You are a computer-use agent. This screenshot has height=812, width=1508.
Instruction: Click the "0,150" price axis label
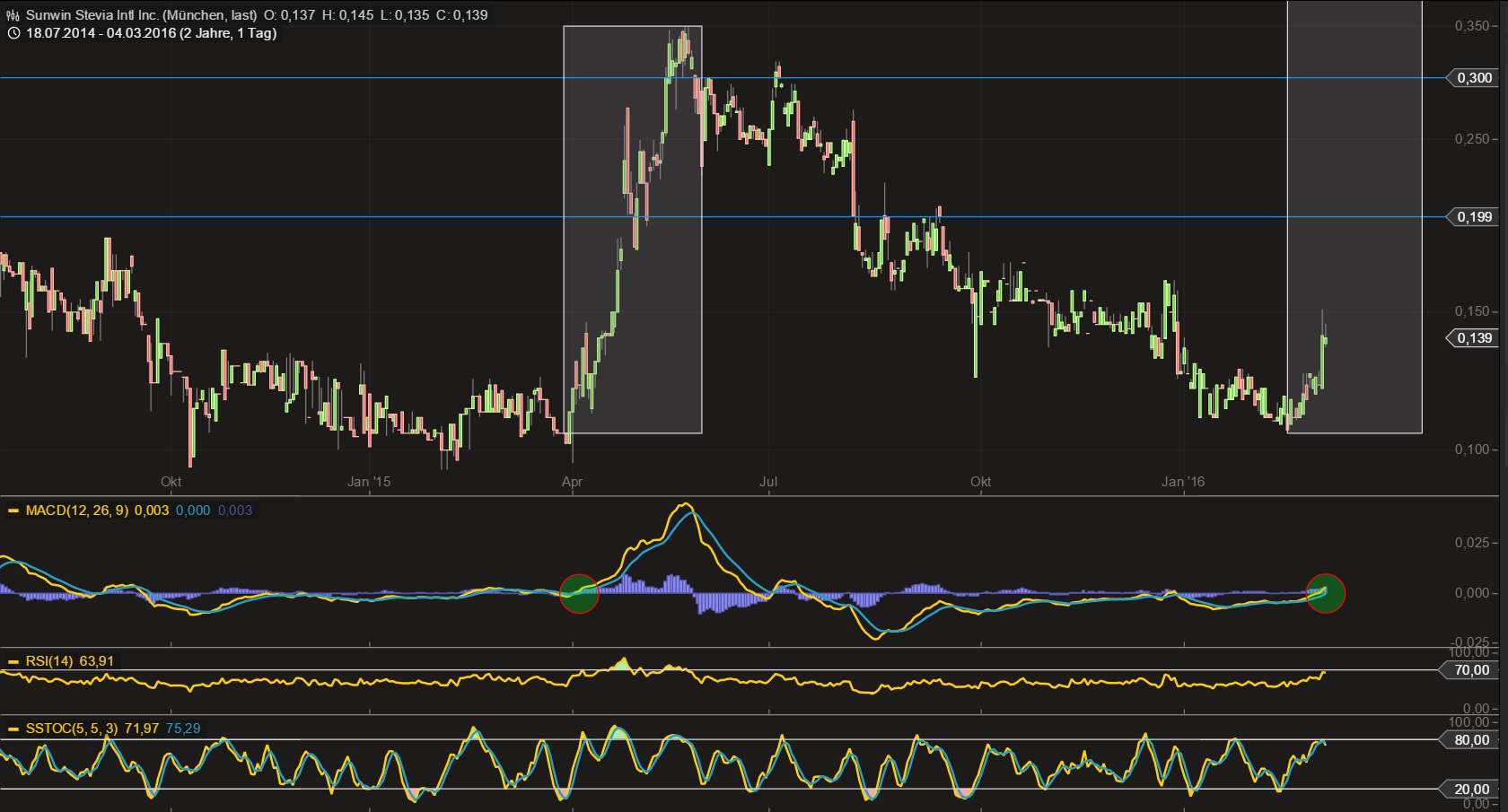(x=1472, y=311)
